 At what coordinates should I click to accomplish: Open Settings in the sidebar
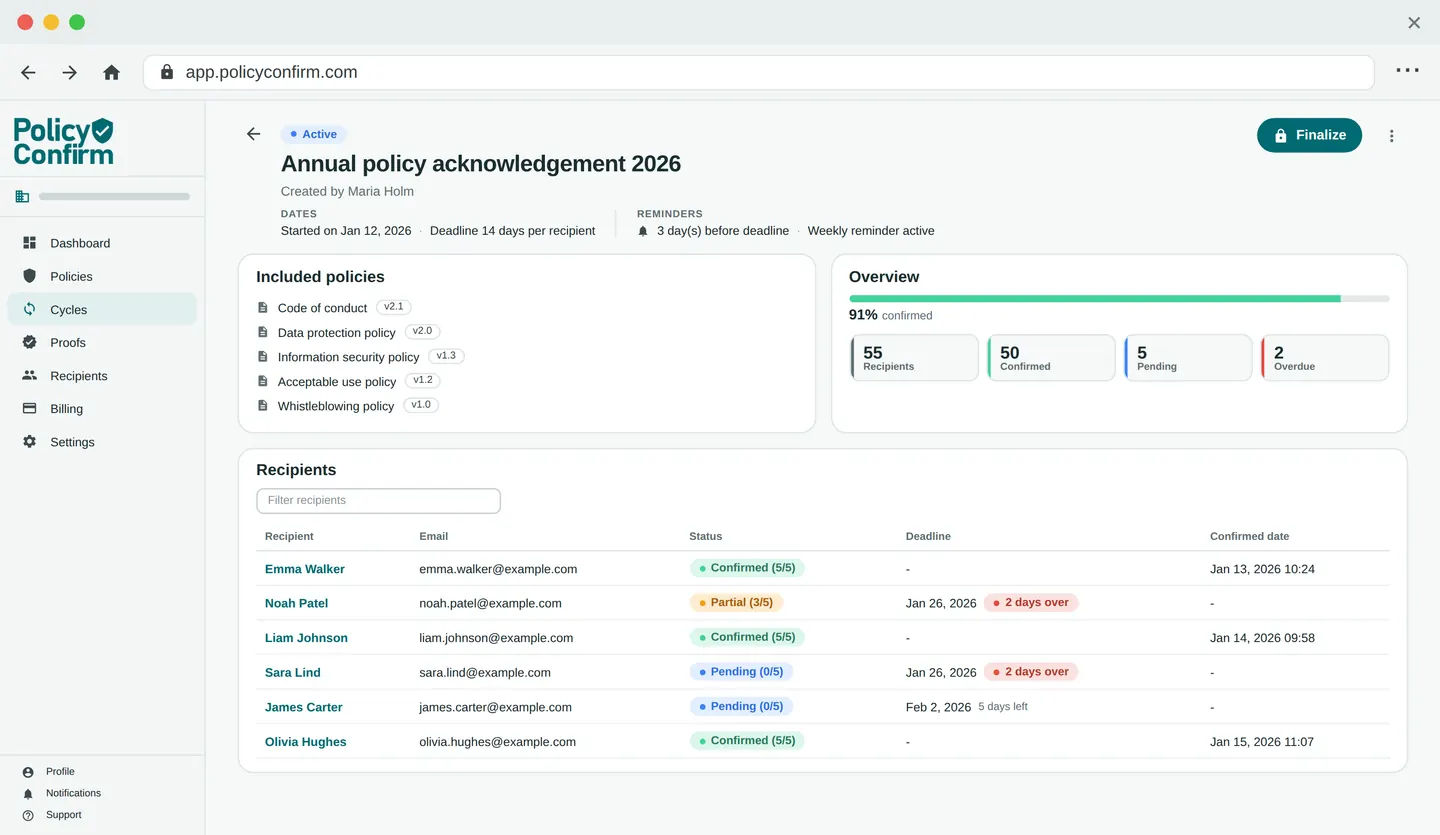pos(102,442)
